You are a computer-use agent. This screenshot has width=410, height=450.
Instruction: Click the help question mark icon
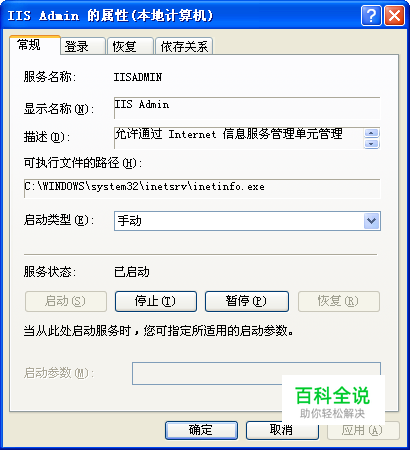[371, 15]
